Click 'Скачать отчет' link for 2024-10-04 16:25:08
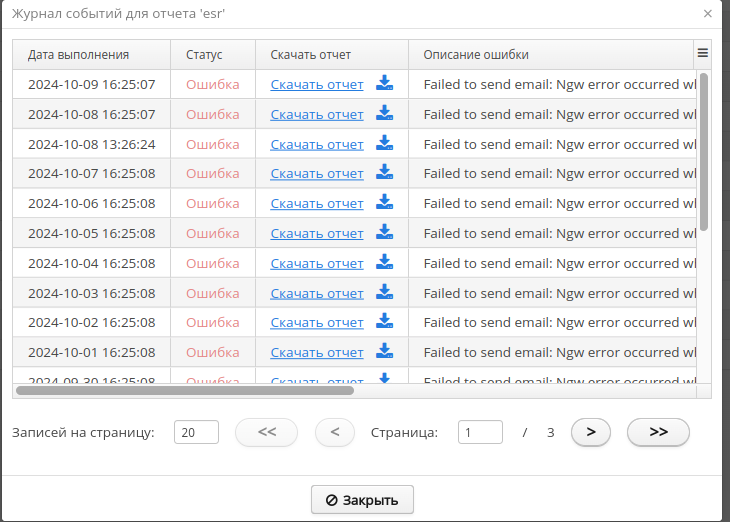This screenshot has height=522, width=730. coord(317,263)
